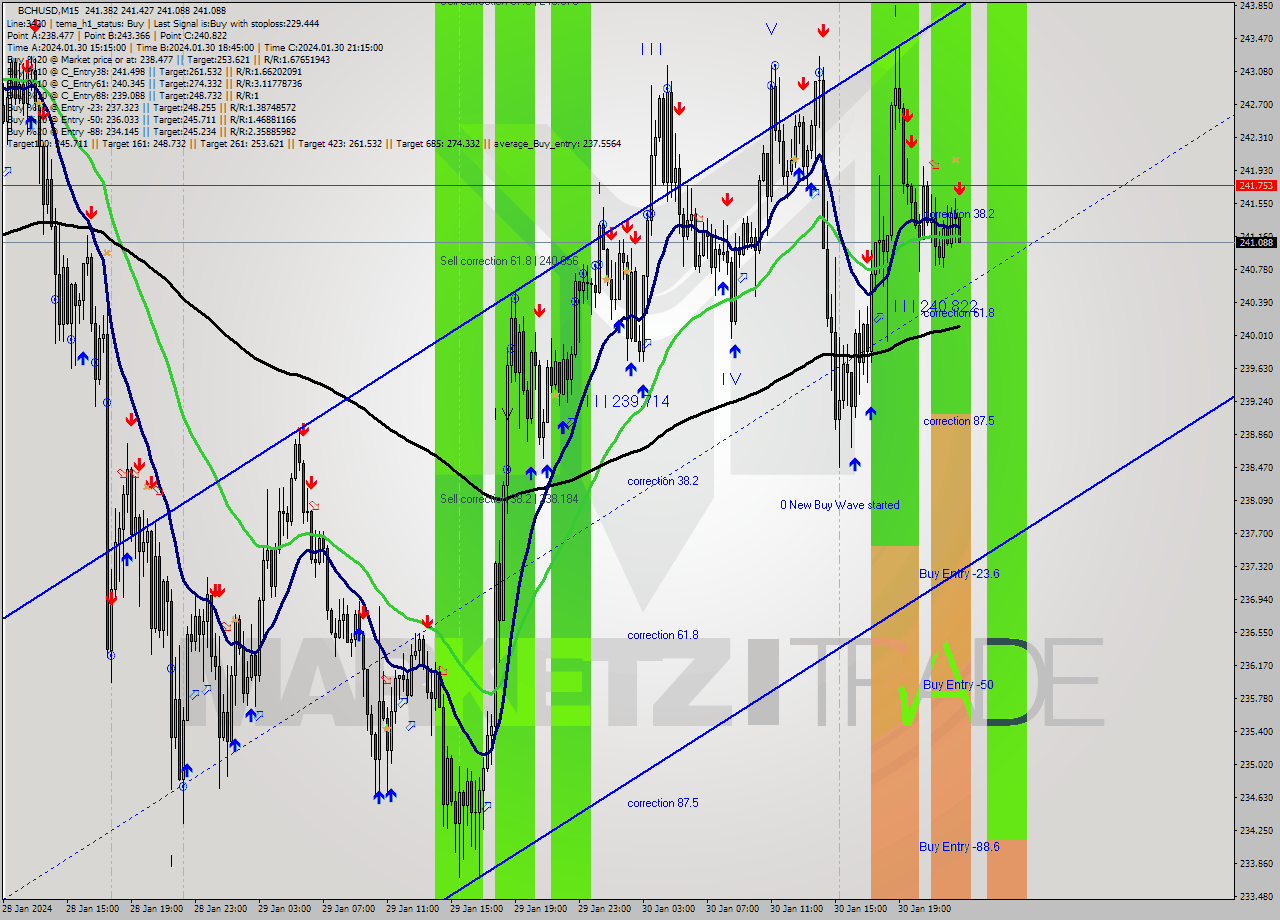Select the 'I I 239.714' wave label
This screenshot has height=920, width=1280.
coord(631,401)
